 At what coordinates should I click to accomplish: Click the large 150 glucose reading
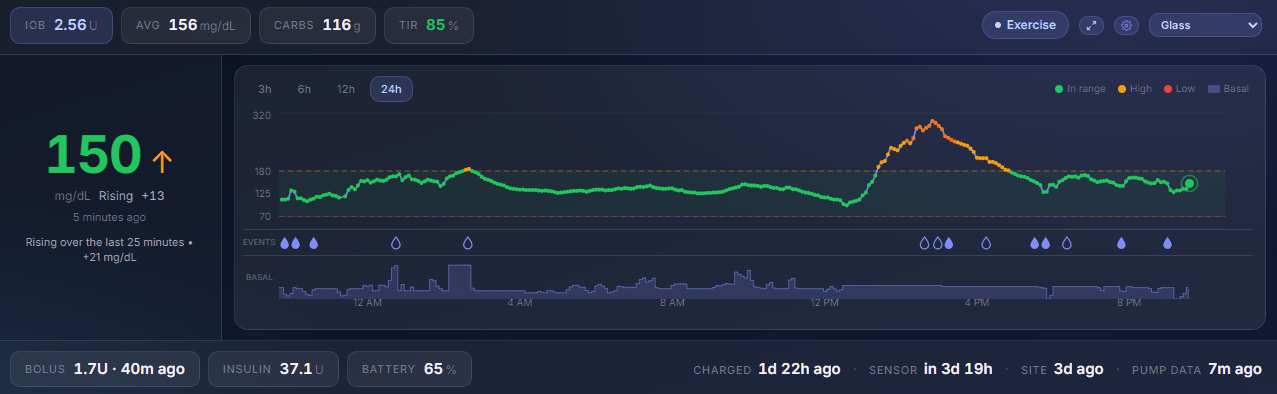(x=94, y=156)
